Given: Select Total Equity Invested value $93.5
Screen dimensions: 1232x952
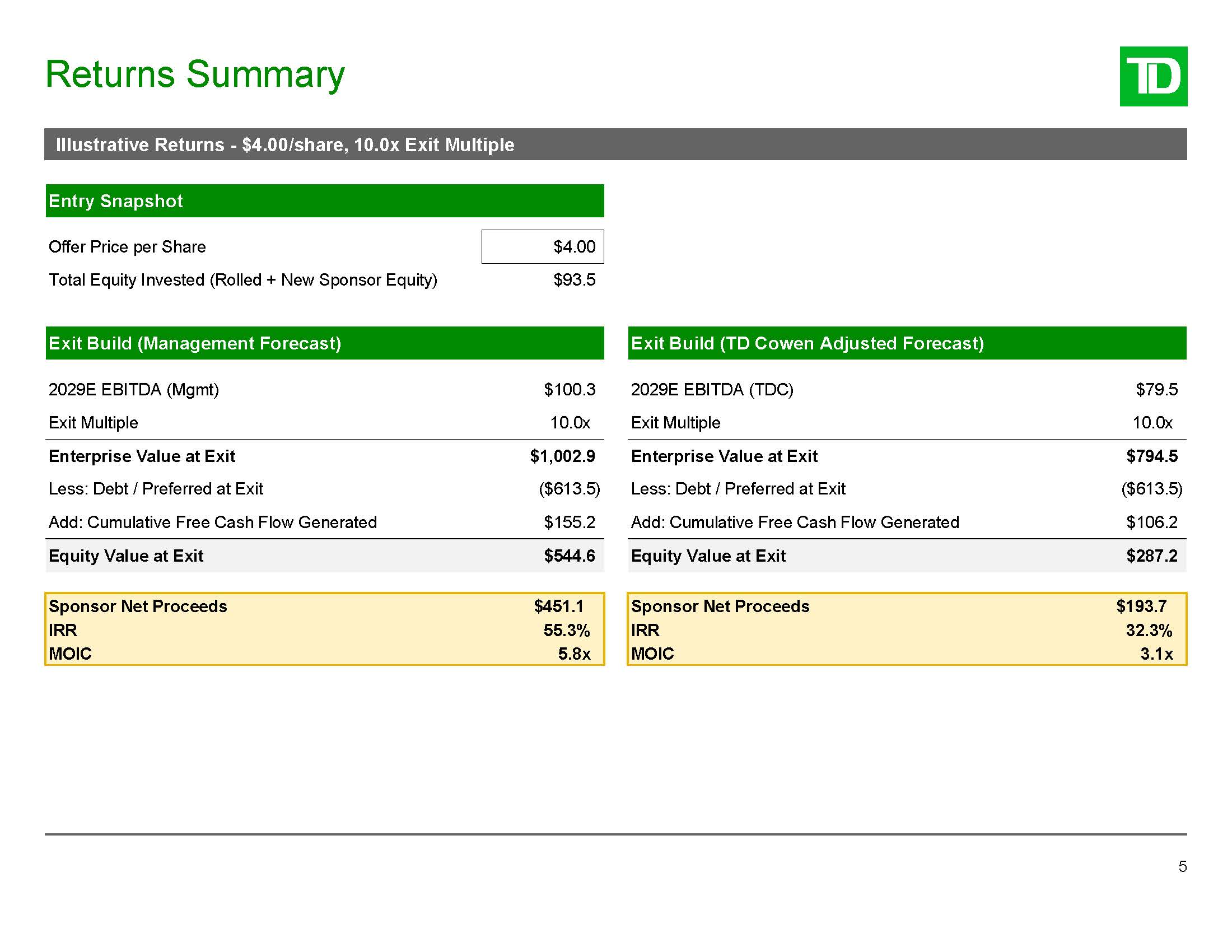Looking at the screenshot, I should point(573,280).
